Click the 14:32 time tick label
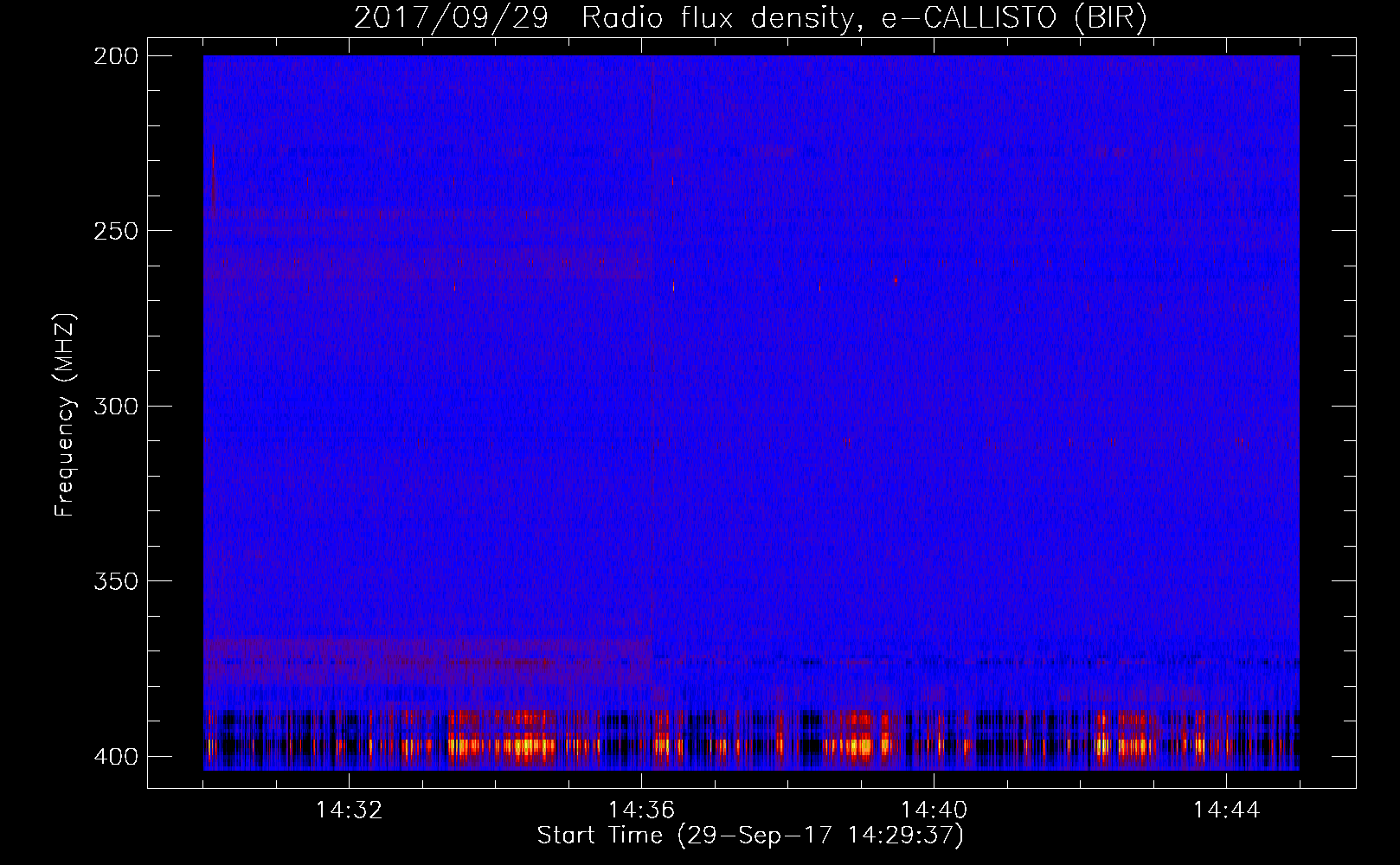1400x865 pixels. (349, 811)
